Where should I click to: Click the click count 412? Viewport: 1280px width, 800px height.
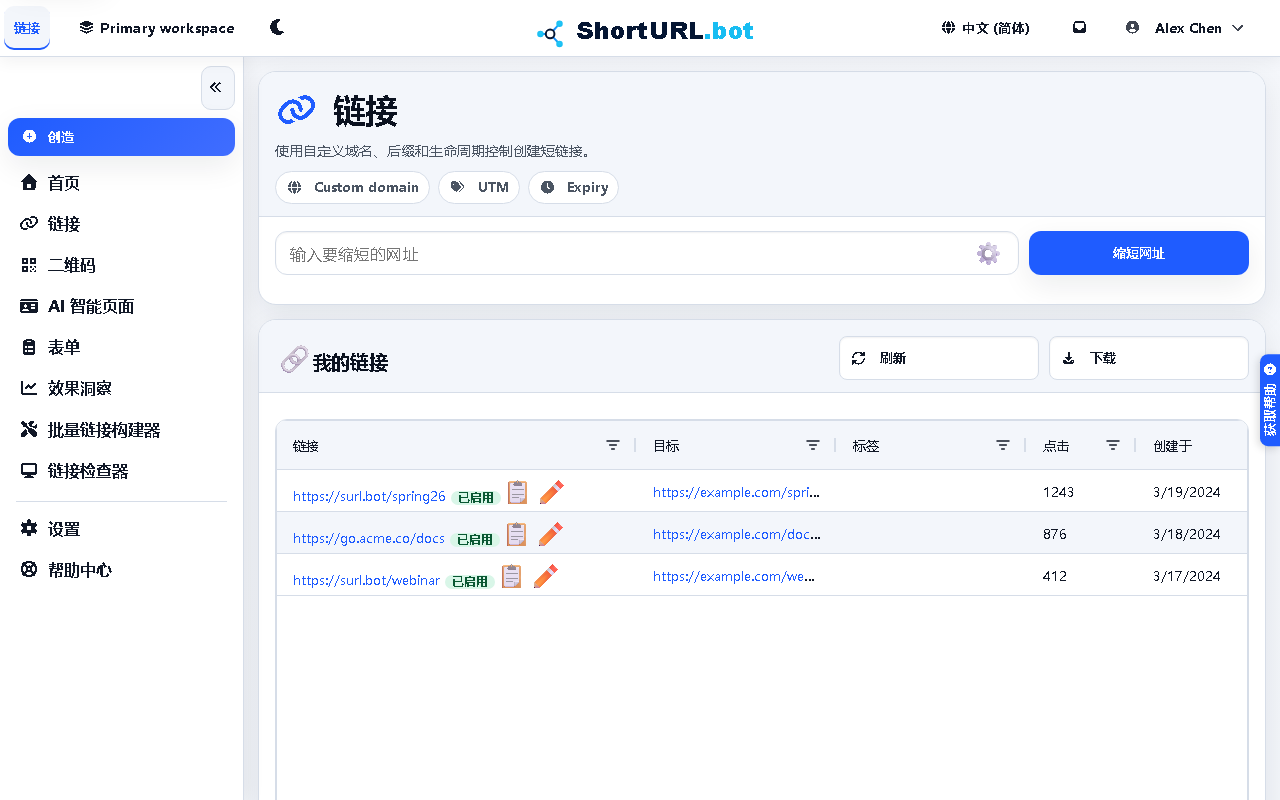[1055, 576]
